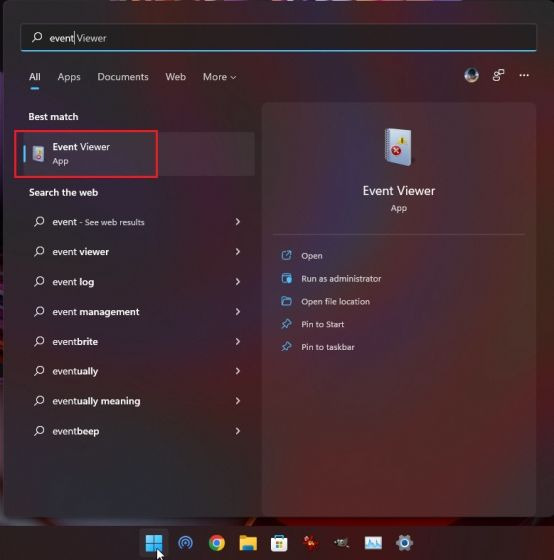The image size is (554, 560).
Task: Click the search input field with 'event'
Action: (x=279, y=38)
